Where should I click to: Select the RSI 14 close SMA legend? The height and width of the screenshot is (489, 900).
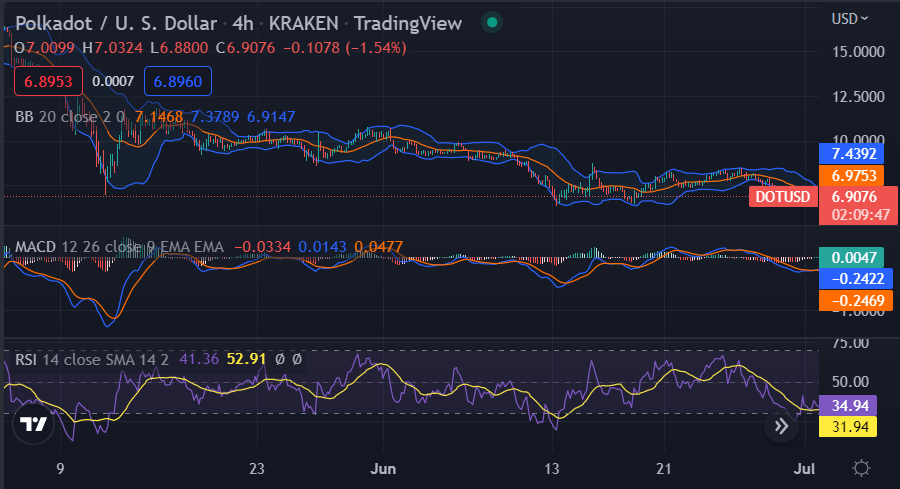[92, 360]
